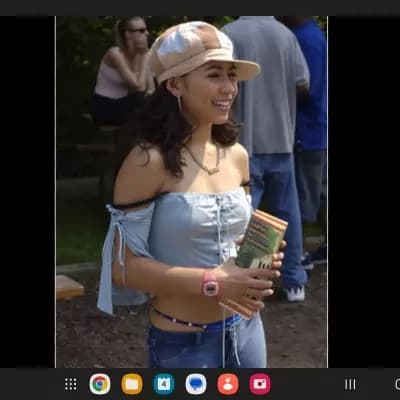Open the orange Contacts app icon
The width and height of the screenshot is (400, 400).
[x=228, y=384]
